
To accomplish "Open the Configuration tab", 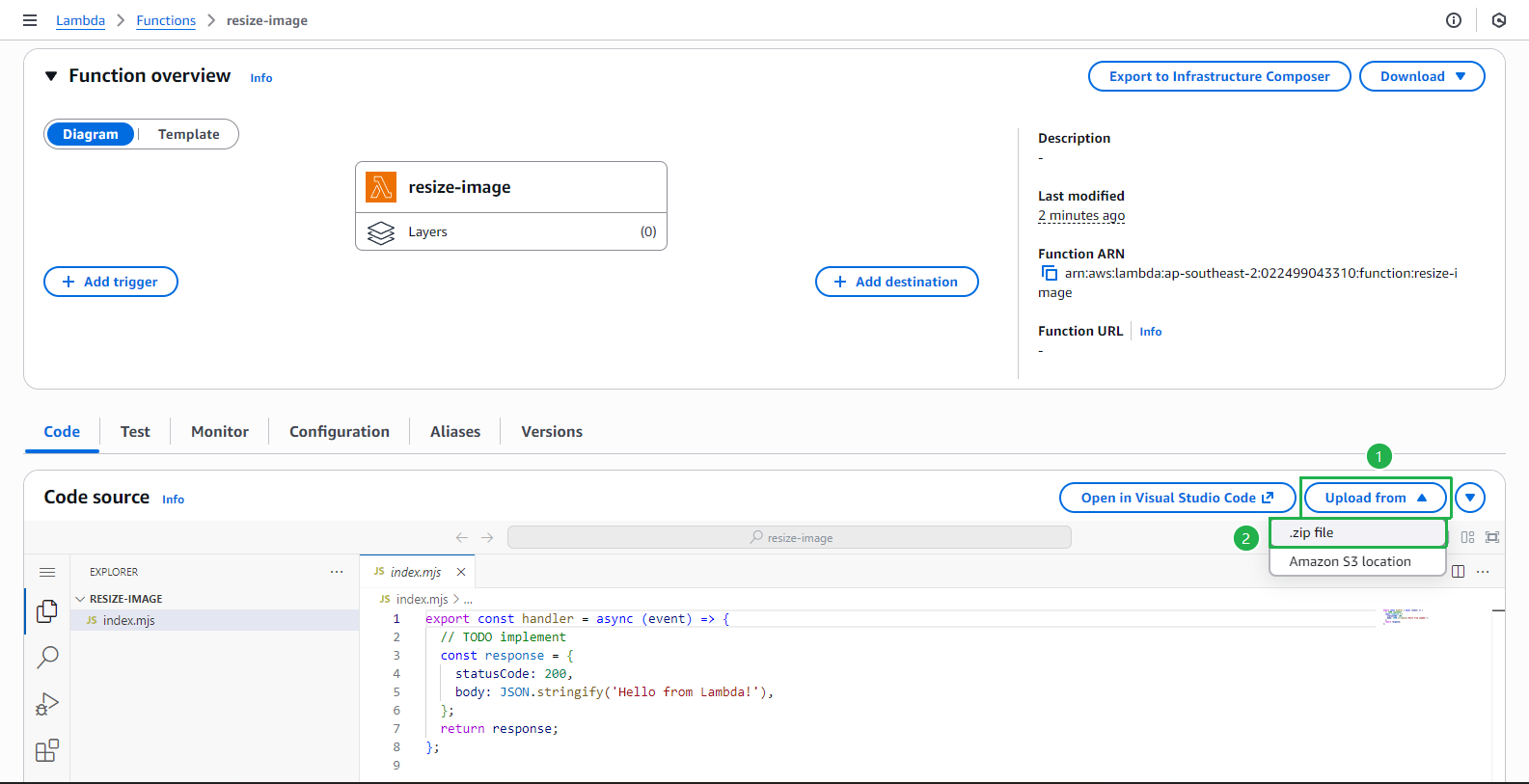I will [x=340, y=432].
